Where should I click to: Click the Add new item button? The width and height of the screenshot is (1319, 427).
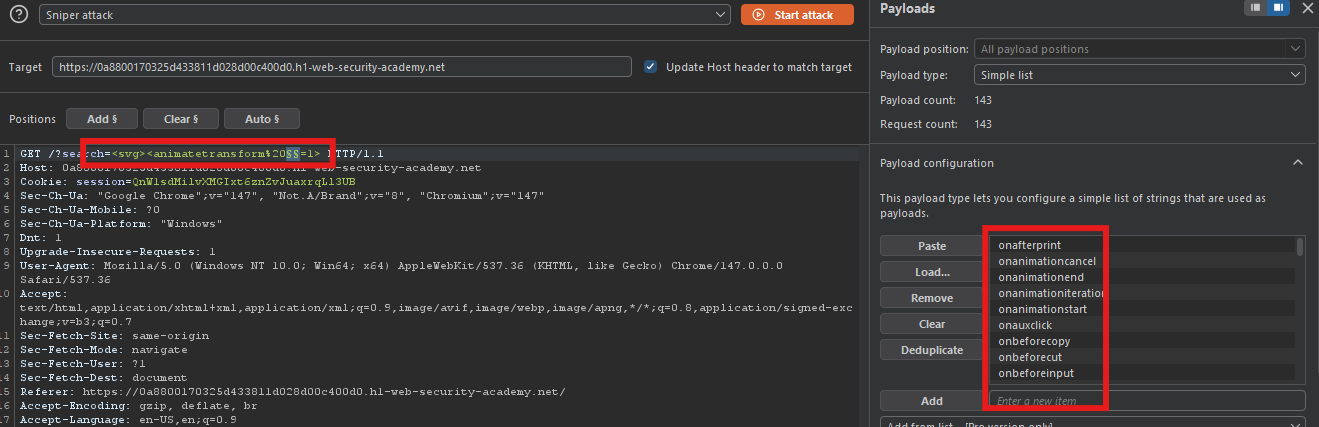pyautogui.click(x=931, y=401)
